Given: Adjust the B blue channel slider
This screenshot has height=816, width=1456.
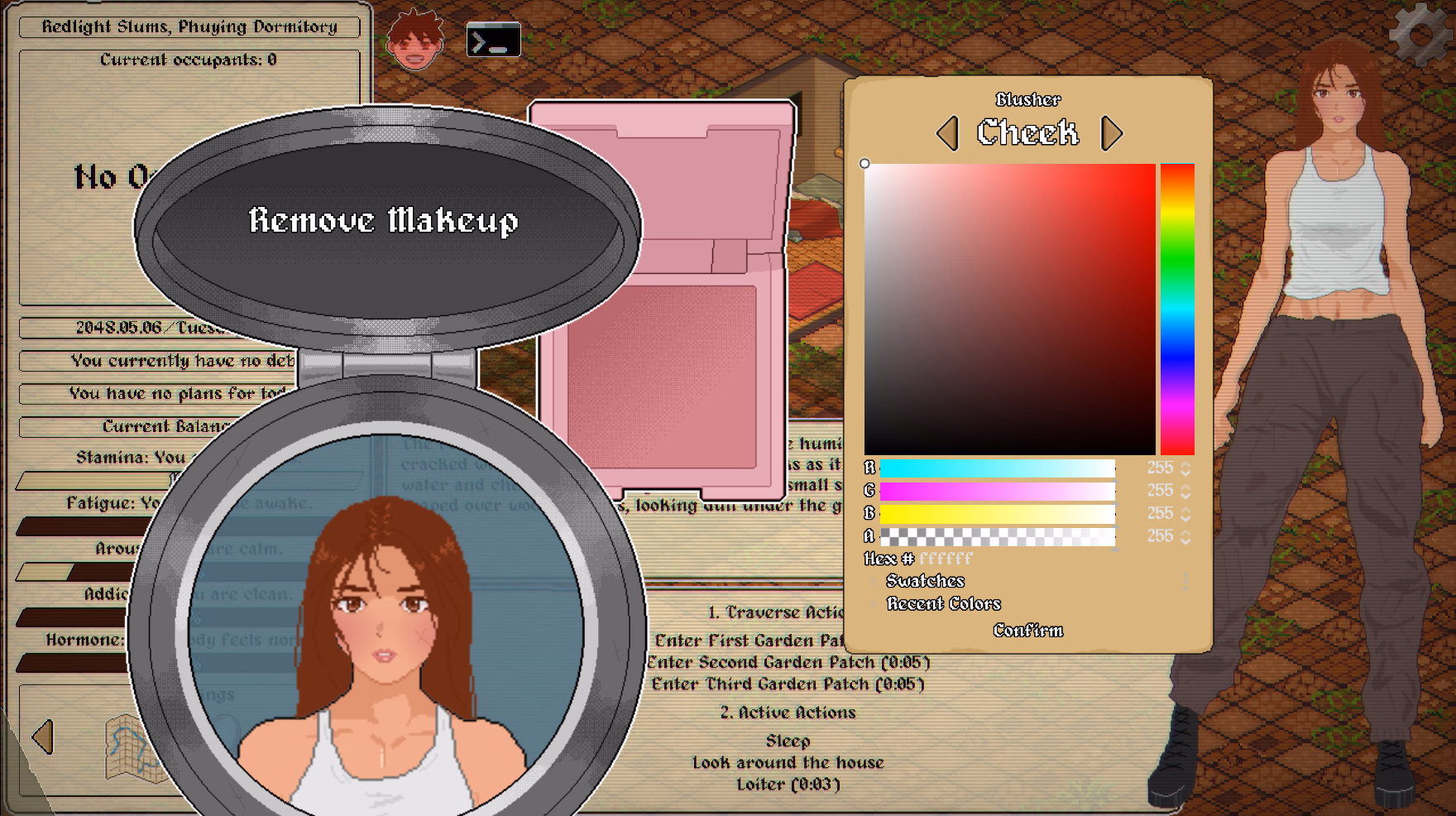Looking at the screenshot, I should [x=998, y=514].
